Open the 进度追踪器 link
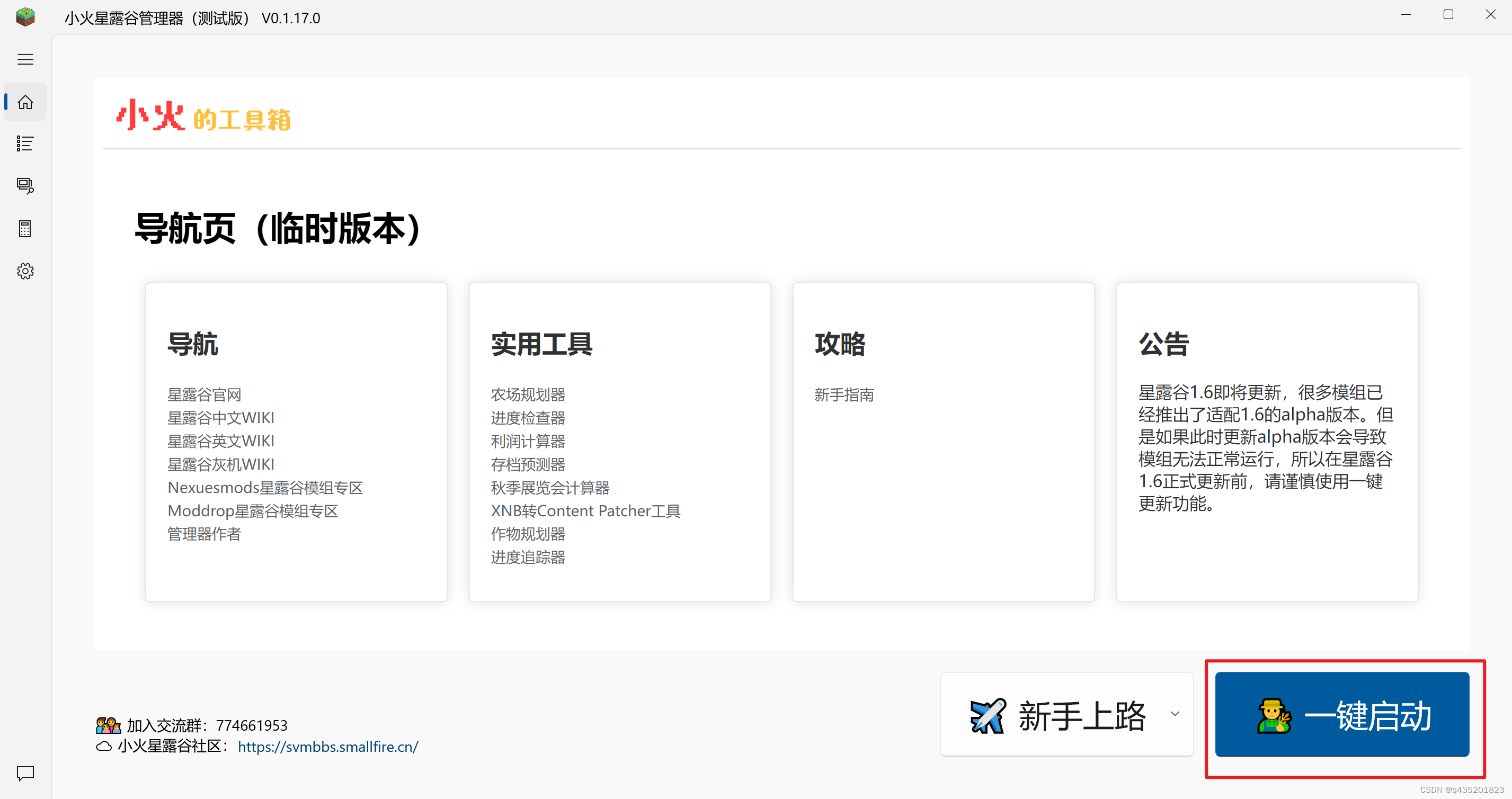This screenshot has width=1512, height=799. (528, 558)
